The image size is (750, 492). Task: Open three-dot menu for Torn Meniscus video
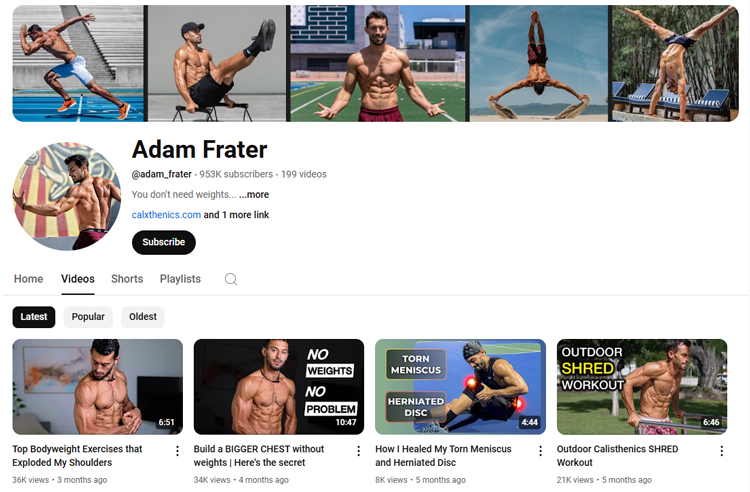540,451
